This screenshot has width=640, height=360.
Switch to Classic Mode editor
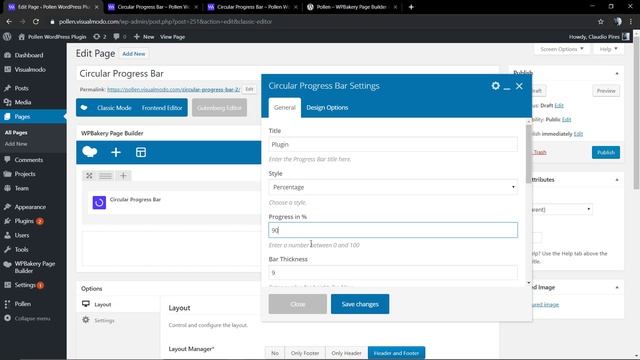(114, 108)
